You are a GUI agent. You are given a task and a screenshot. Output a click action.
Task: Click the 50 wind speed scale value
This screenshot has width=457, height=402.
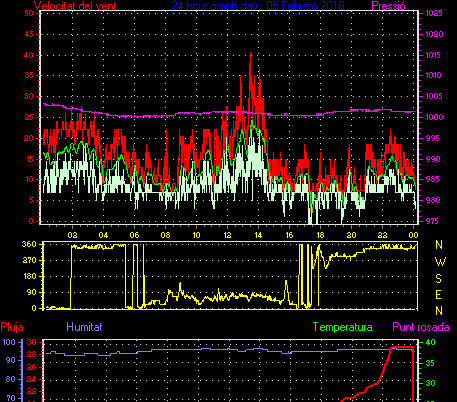29,13
